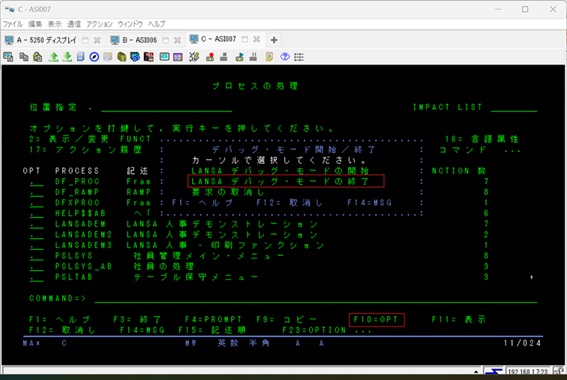Switch to the B - ASI006 session tab

pyautogui.click(x=139, y=40)
